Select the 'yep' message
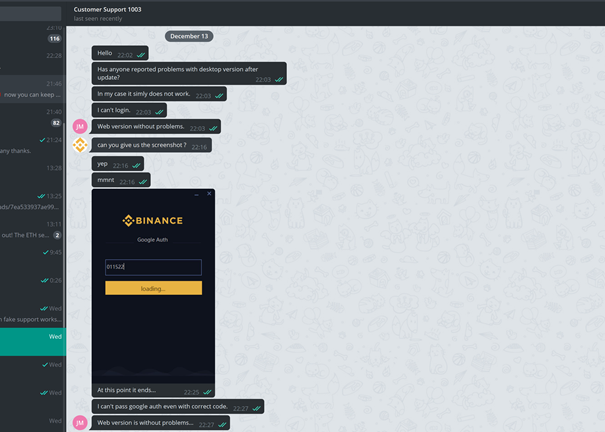The width and height of the screenshot is (605, 432). pos(118,164)
